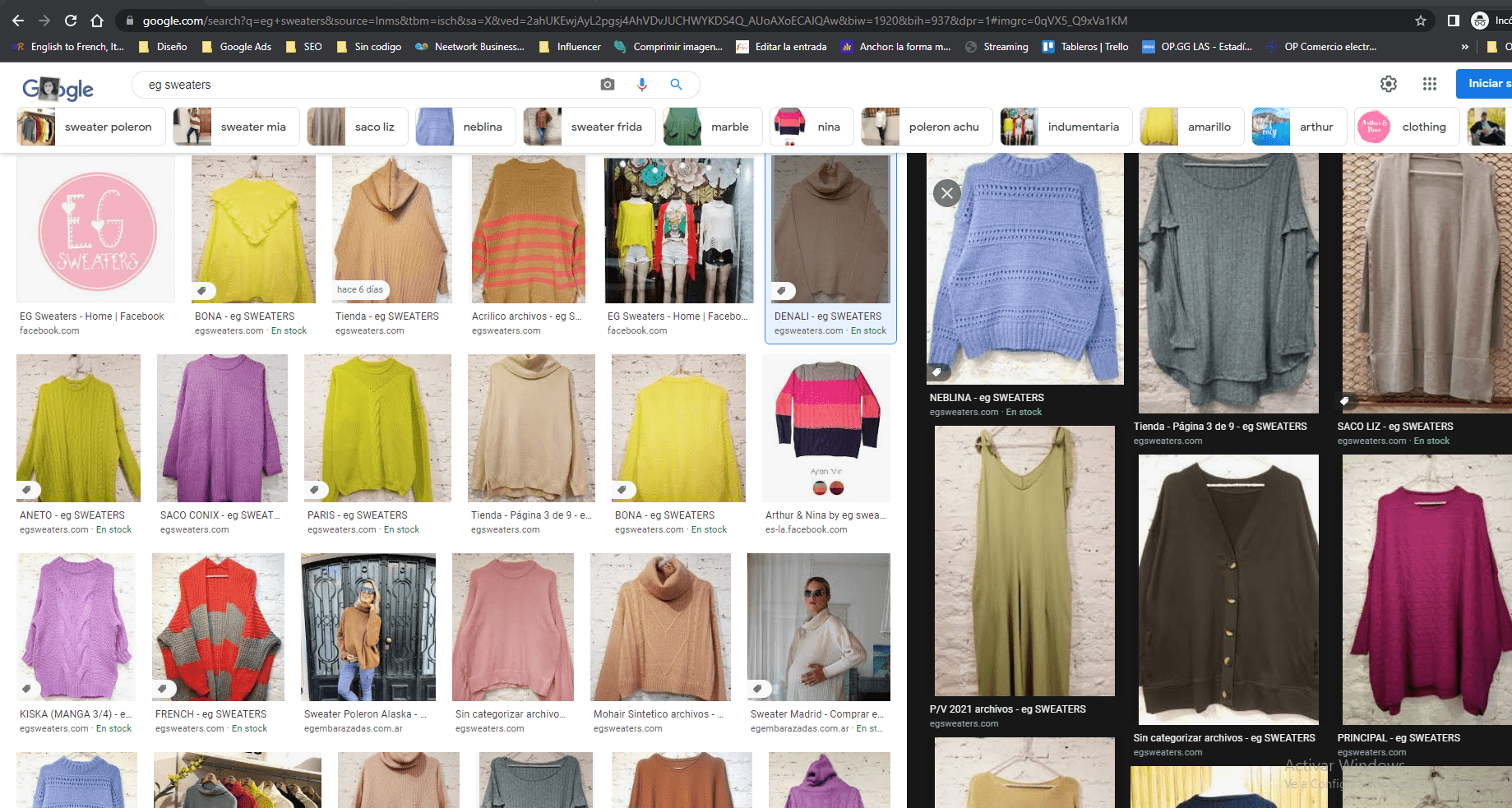Screen dimensions: 1512x808
Task: Open the PRINCIPAL magenta sweater related image
Action: [1427, 589]
